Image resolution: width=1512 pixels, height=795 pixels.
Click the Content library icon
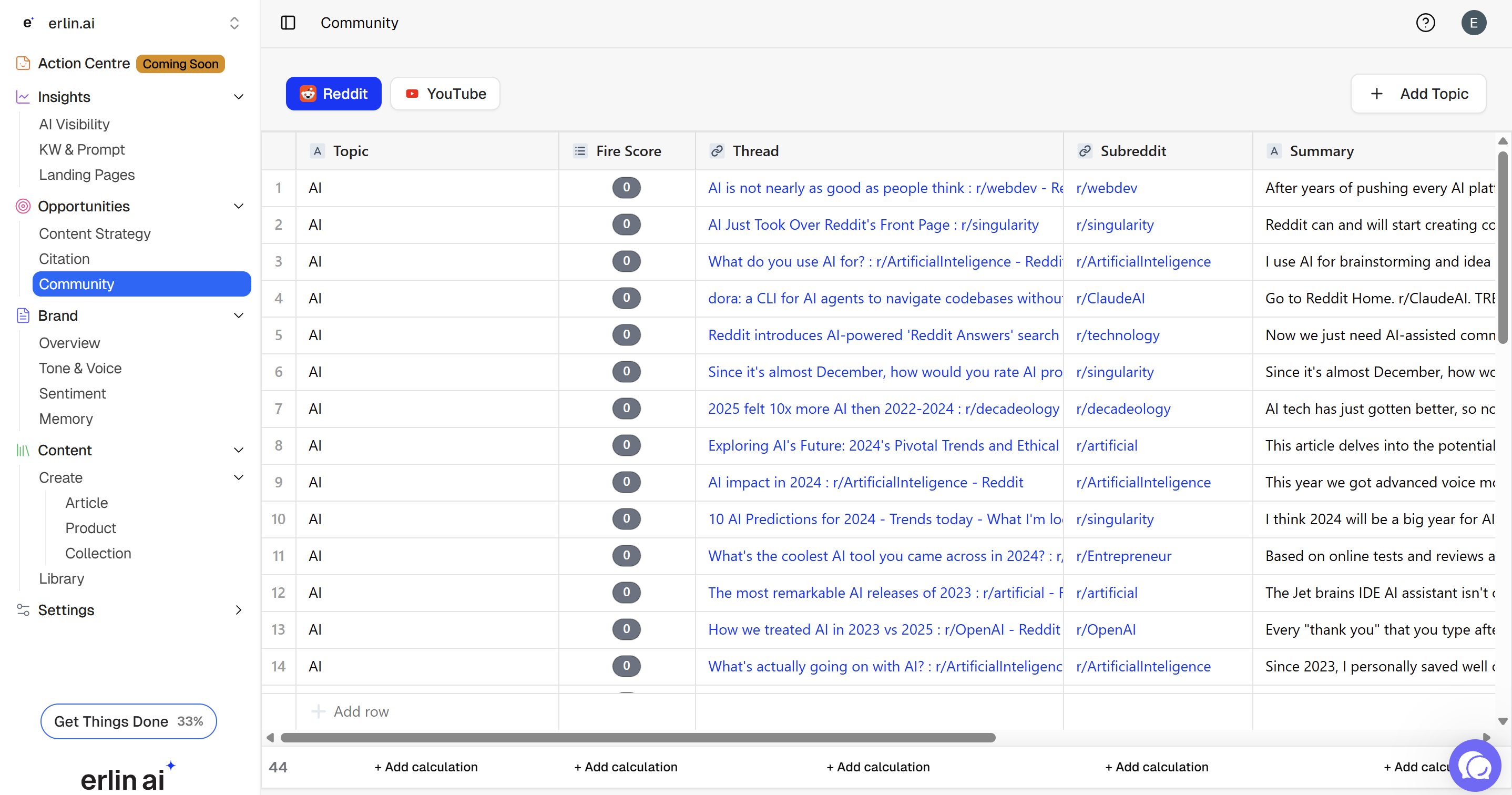coord(23,451)
